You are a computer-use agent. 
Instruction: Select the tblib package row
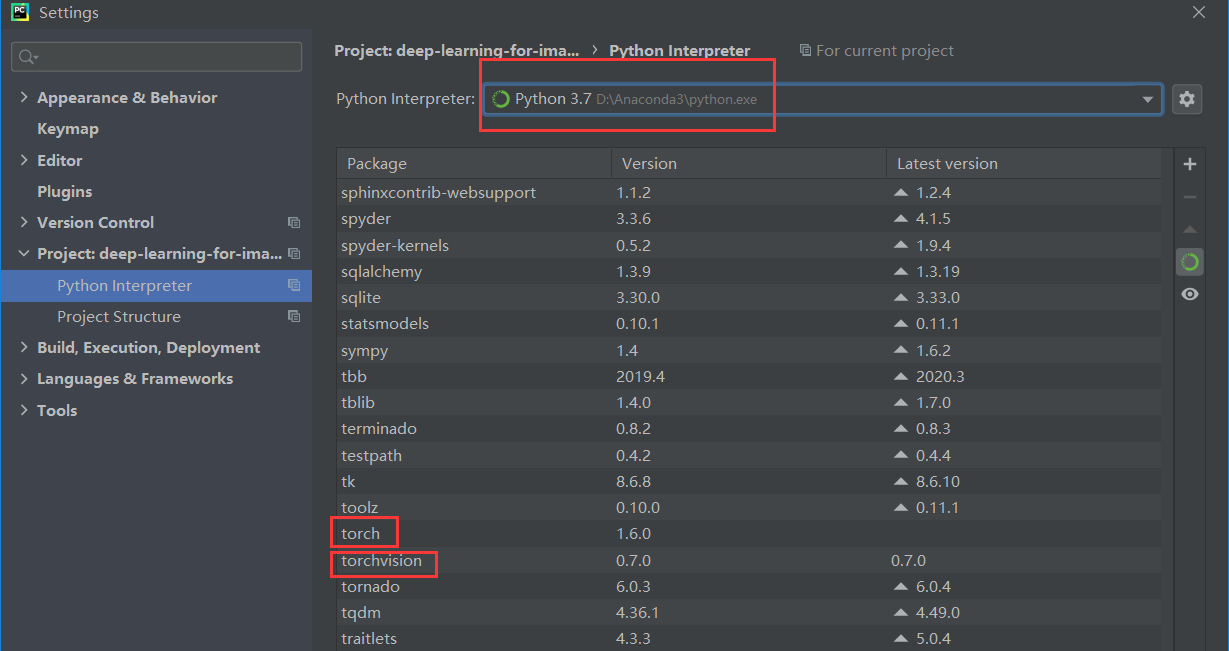click(750, 402)
